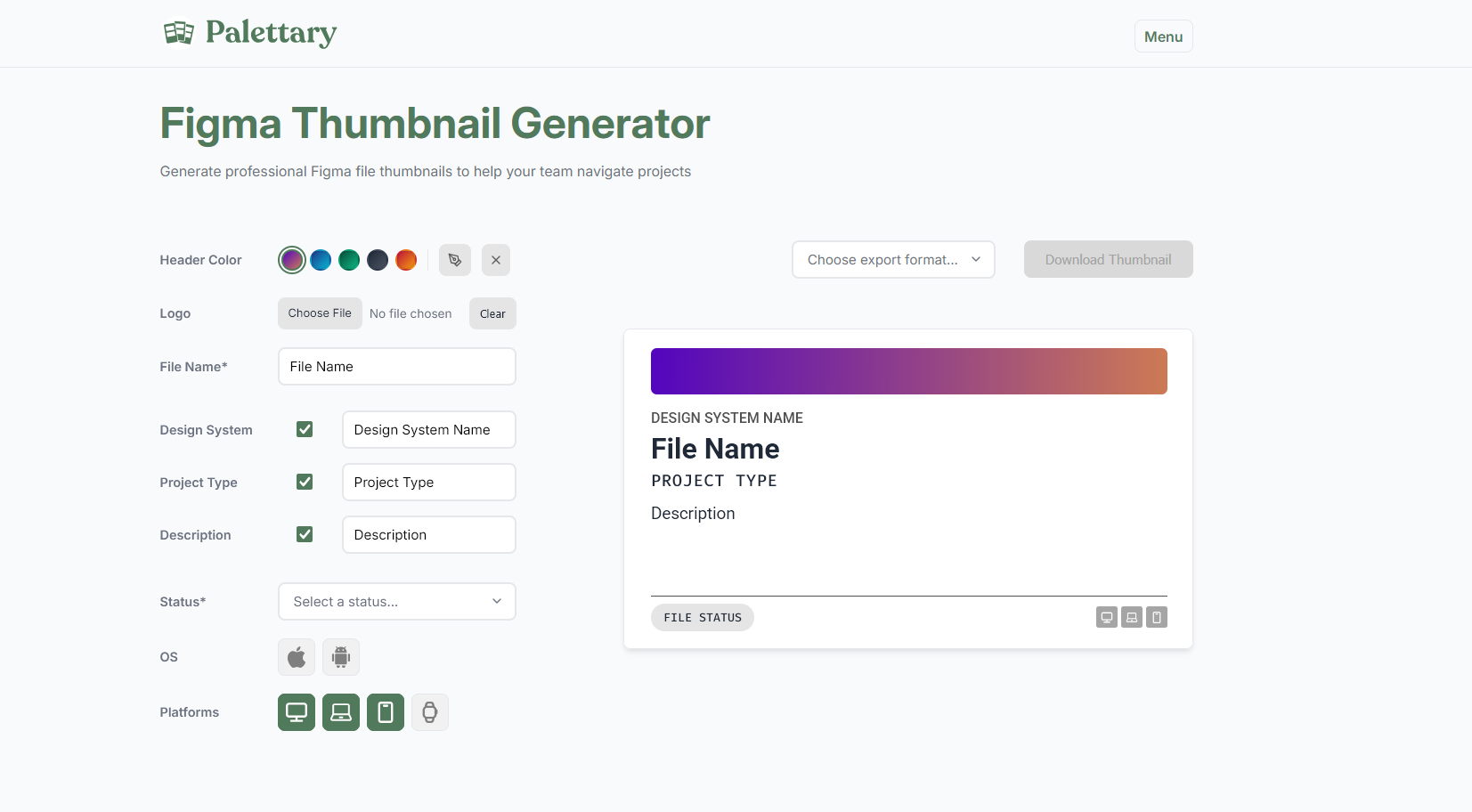Open the custom header color eyedropper picker
Viewport: 1472px width, 812px height.
[x=454, y=259]
